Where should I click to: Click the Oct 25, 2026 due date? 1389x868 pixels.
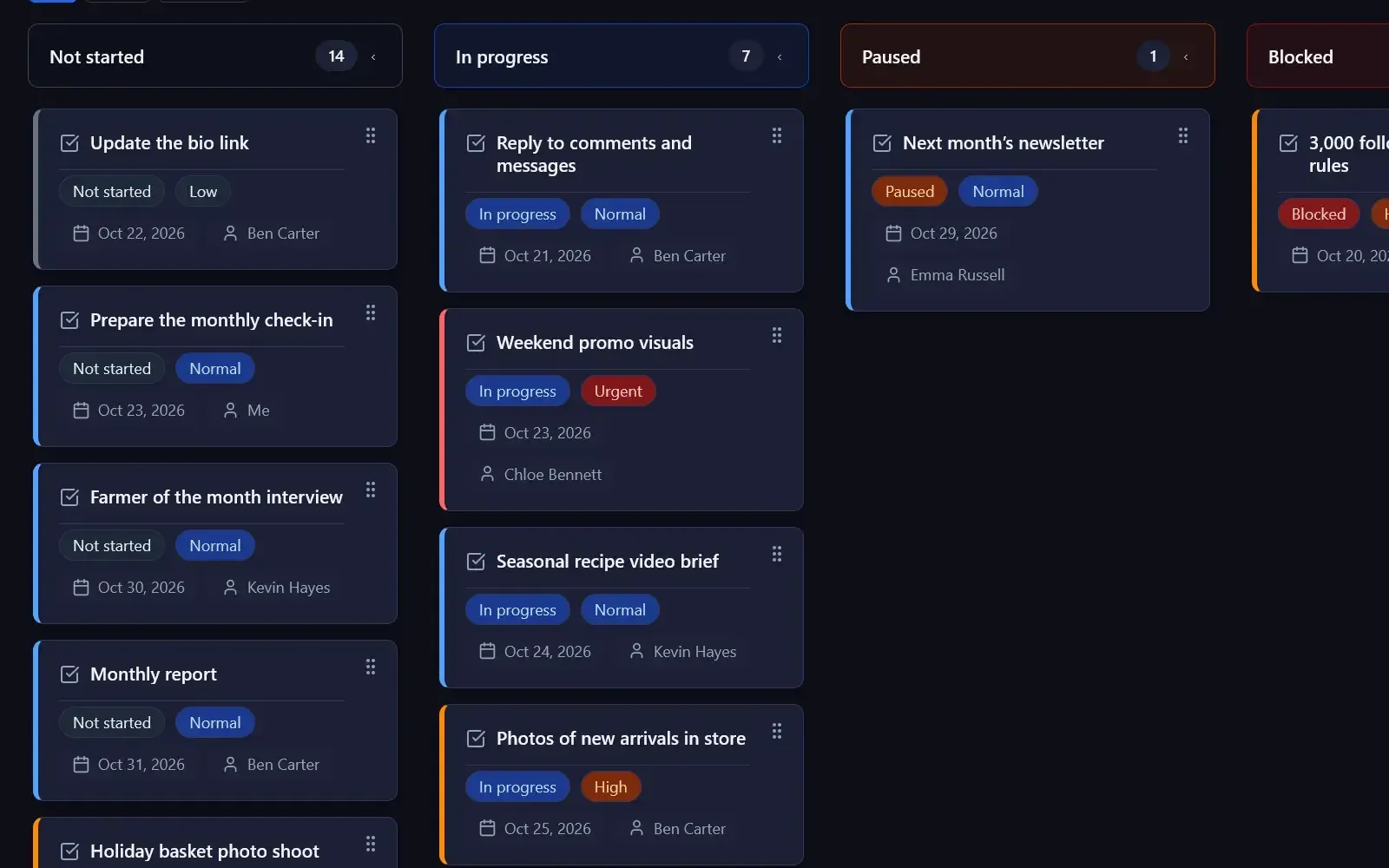coord(547,829)
